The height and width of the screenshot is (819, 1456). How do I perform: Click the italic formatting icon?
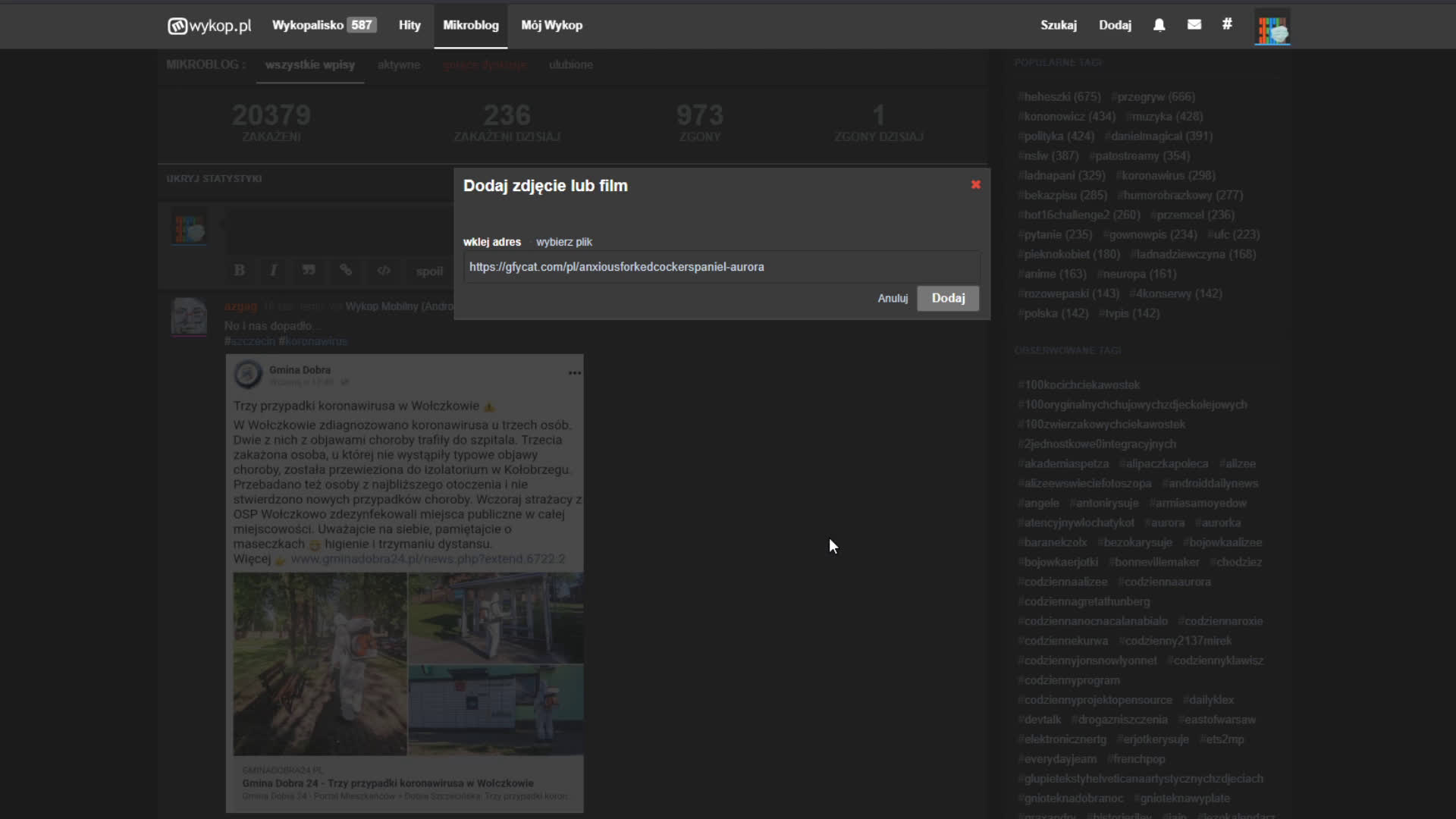click(274, 270)
